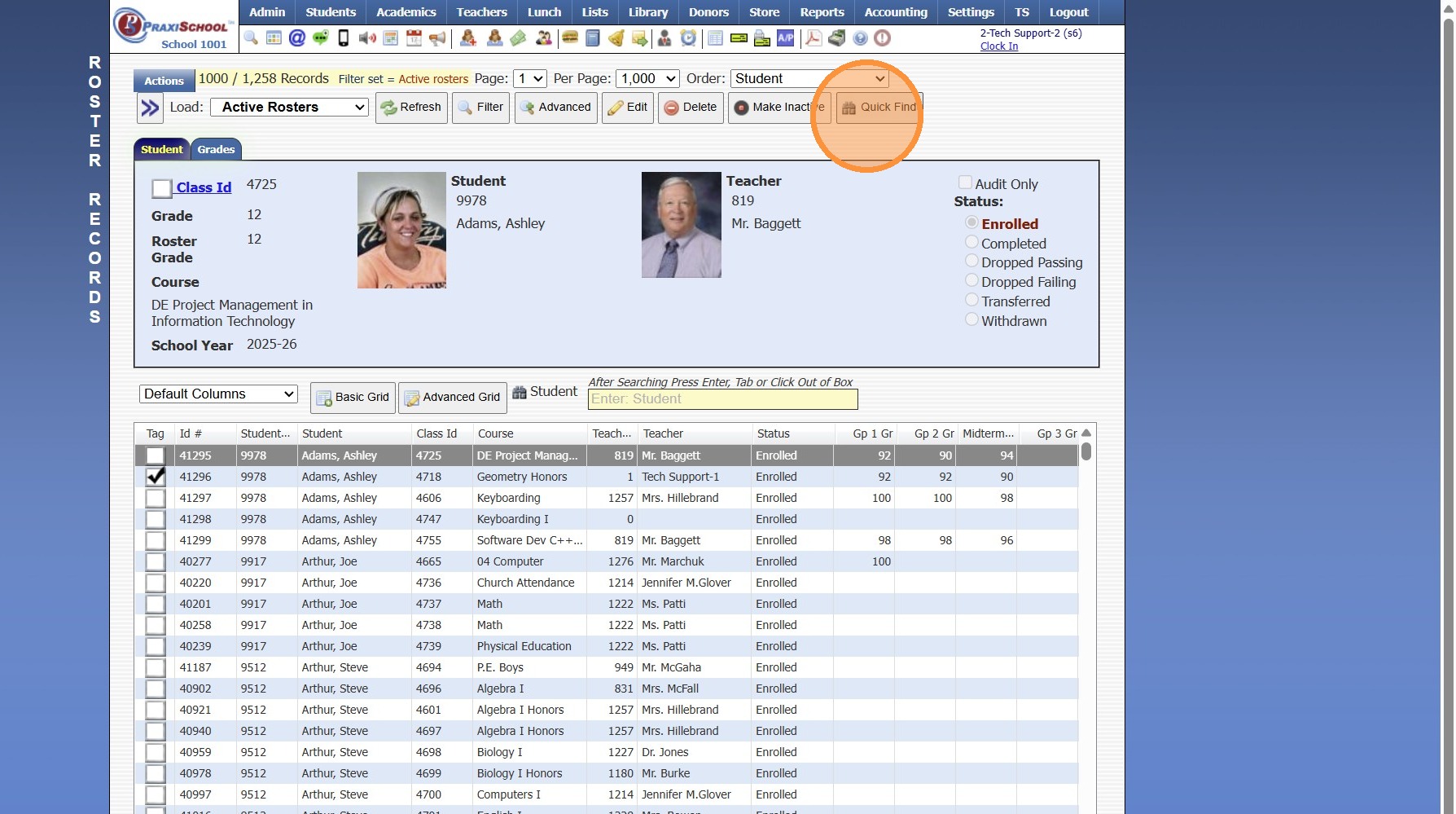
Task: Tag the row with Id 41297
Action: (155, 498)
